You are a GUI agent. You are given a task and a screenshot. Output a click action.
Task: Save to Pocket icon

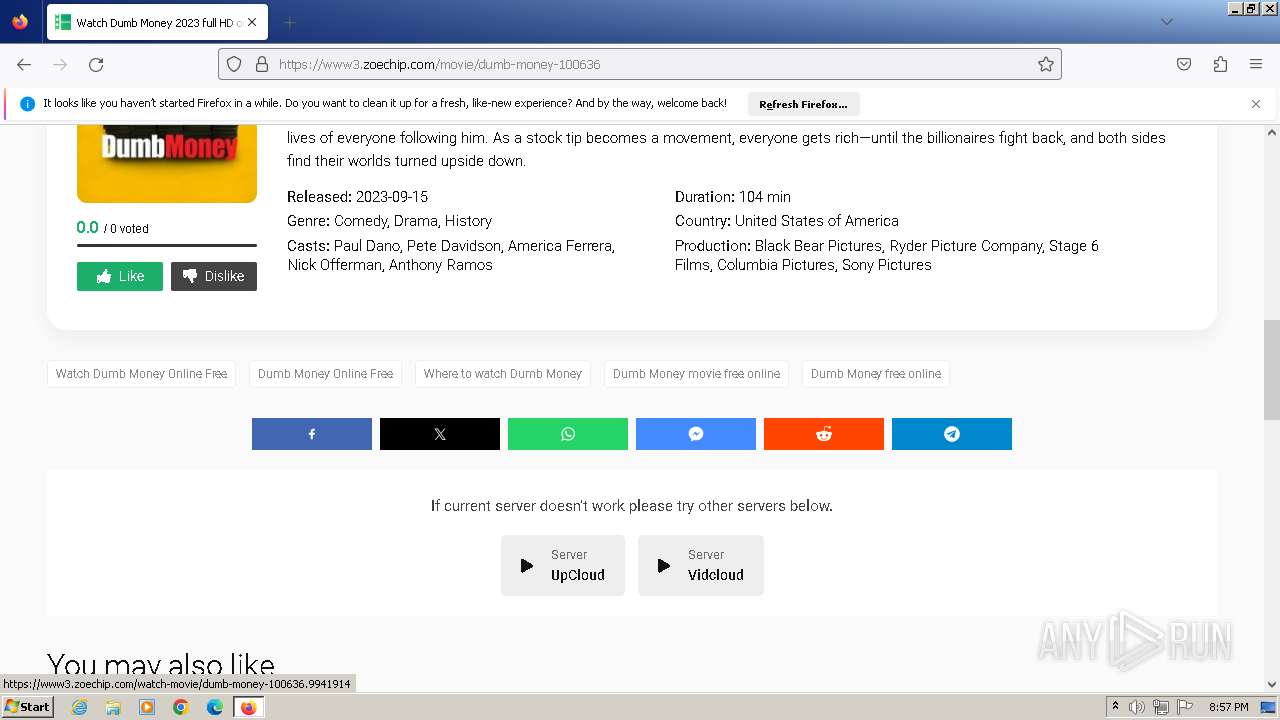tap(1184, 64)
